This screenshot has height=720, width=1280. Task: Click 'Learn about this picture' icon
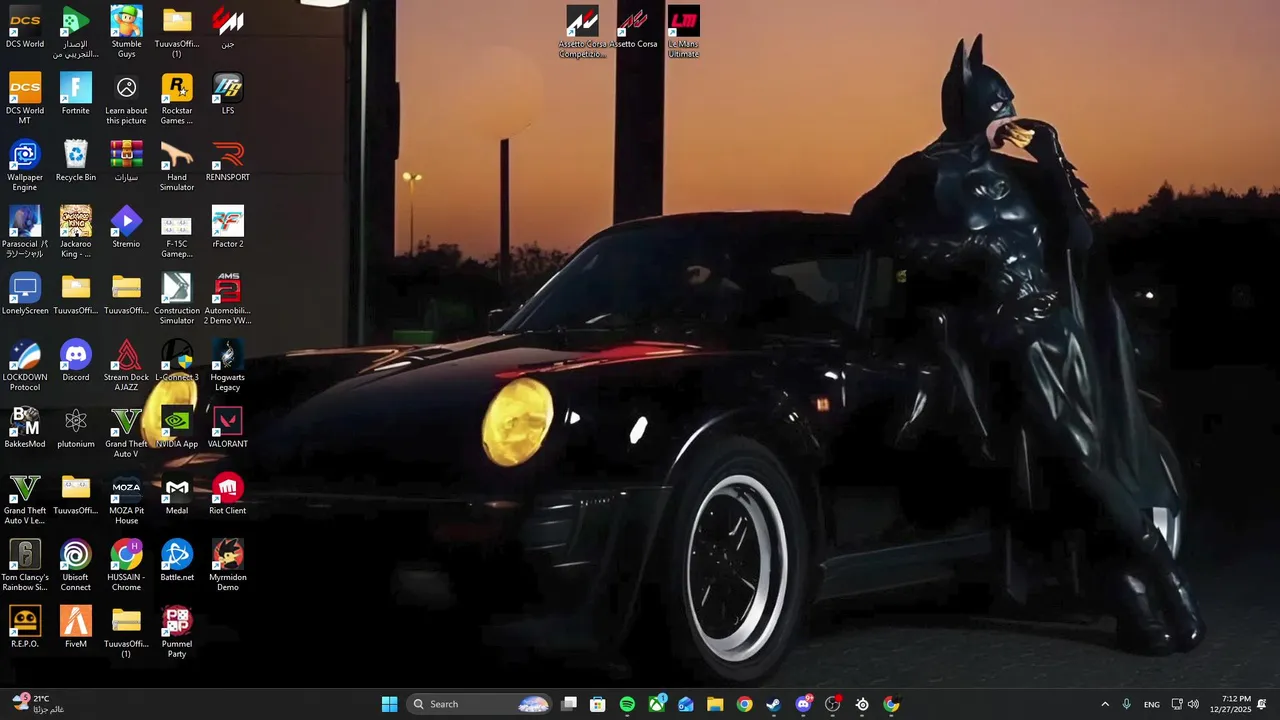[126, 98]
